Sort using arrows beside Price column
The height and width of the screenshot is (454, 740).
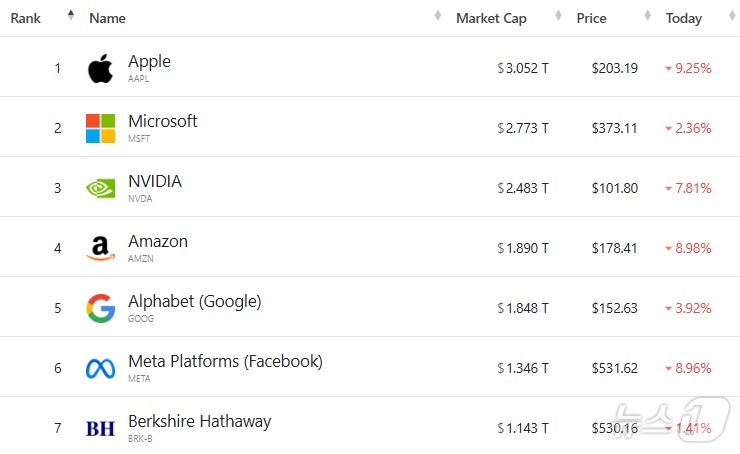pyautogui.click(x=648, y=15)
